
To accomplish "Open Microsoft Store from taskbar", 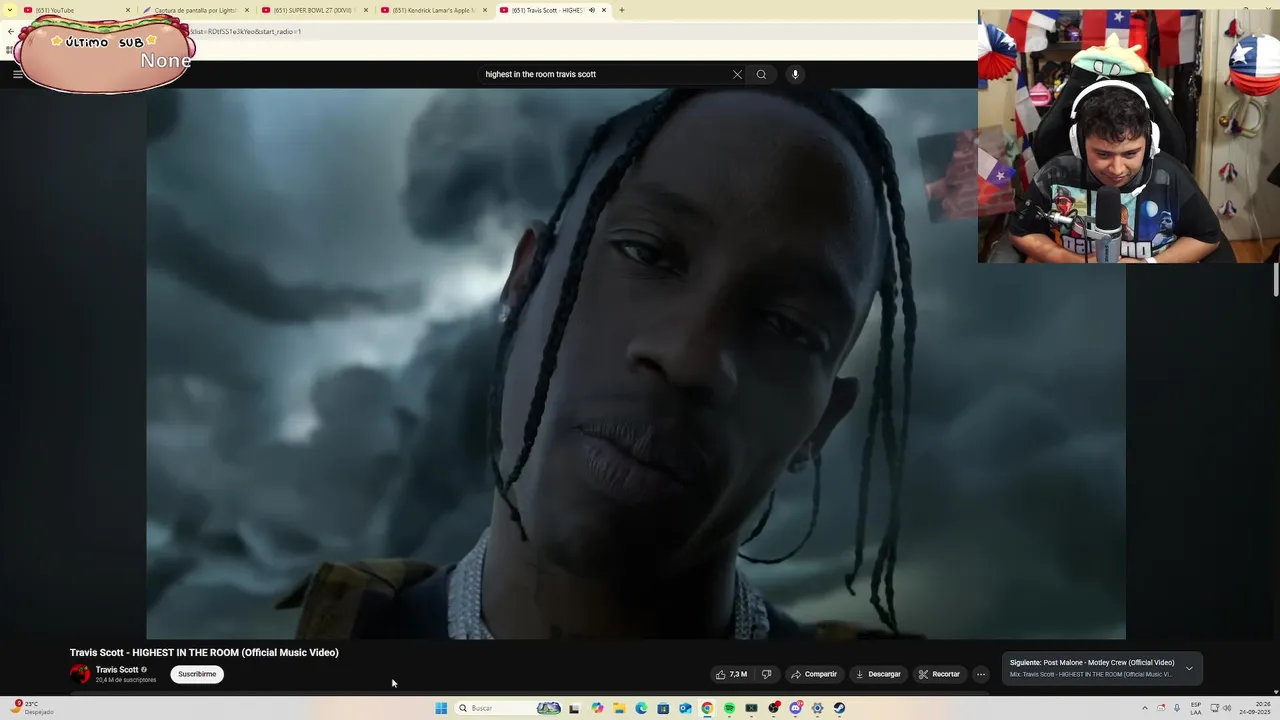I will [663, 708].
